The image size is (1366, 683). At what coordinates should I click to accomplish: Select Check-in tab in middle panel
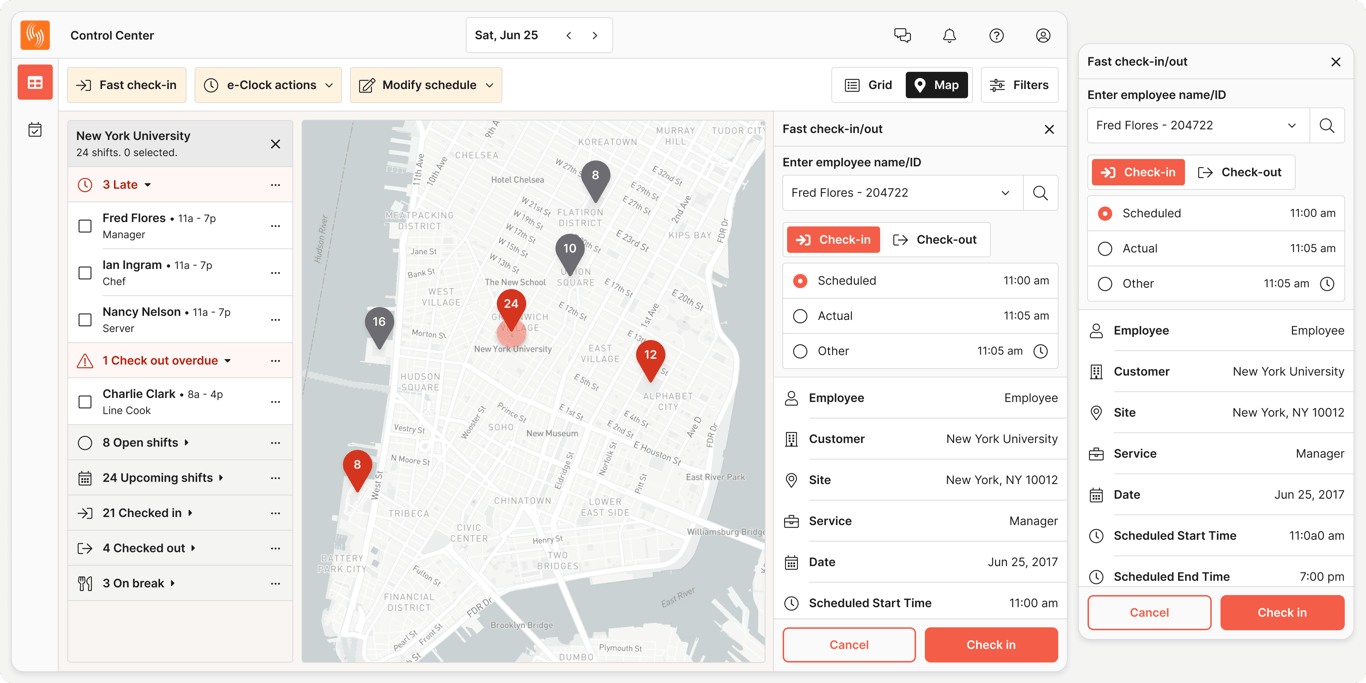[x=834, y=240]
